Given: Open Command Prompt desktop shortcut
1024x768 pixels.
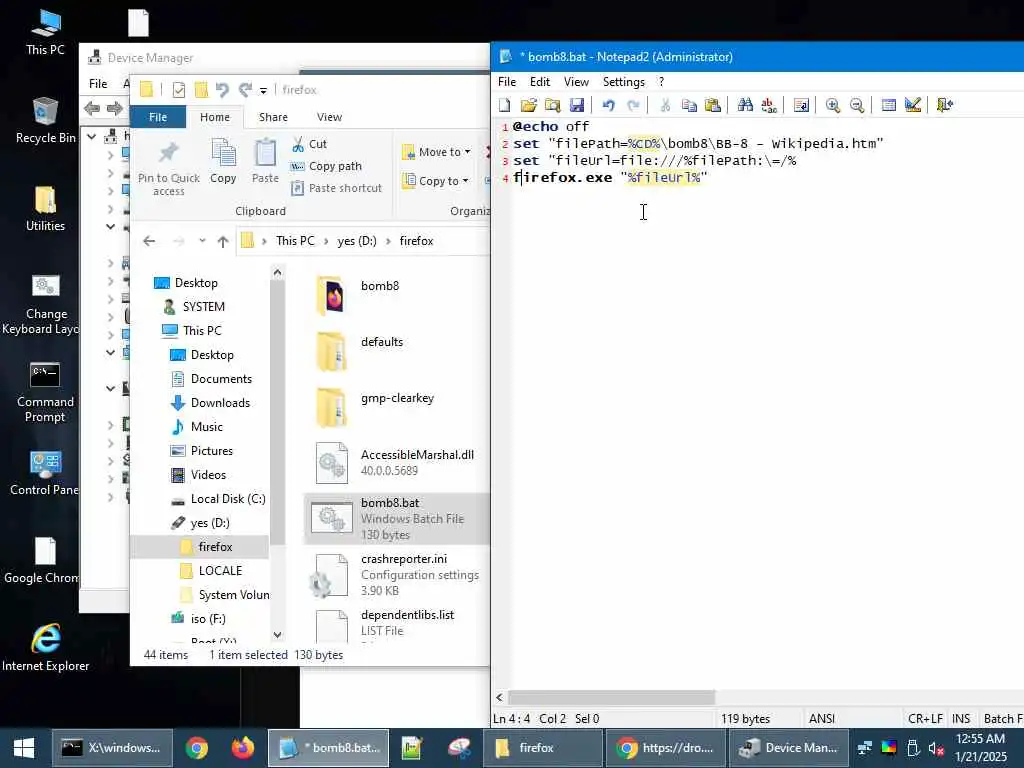Looking at the screenshot, I should 45,392.
